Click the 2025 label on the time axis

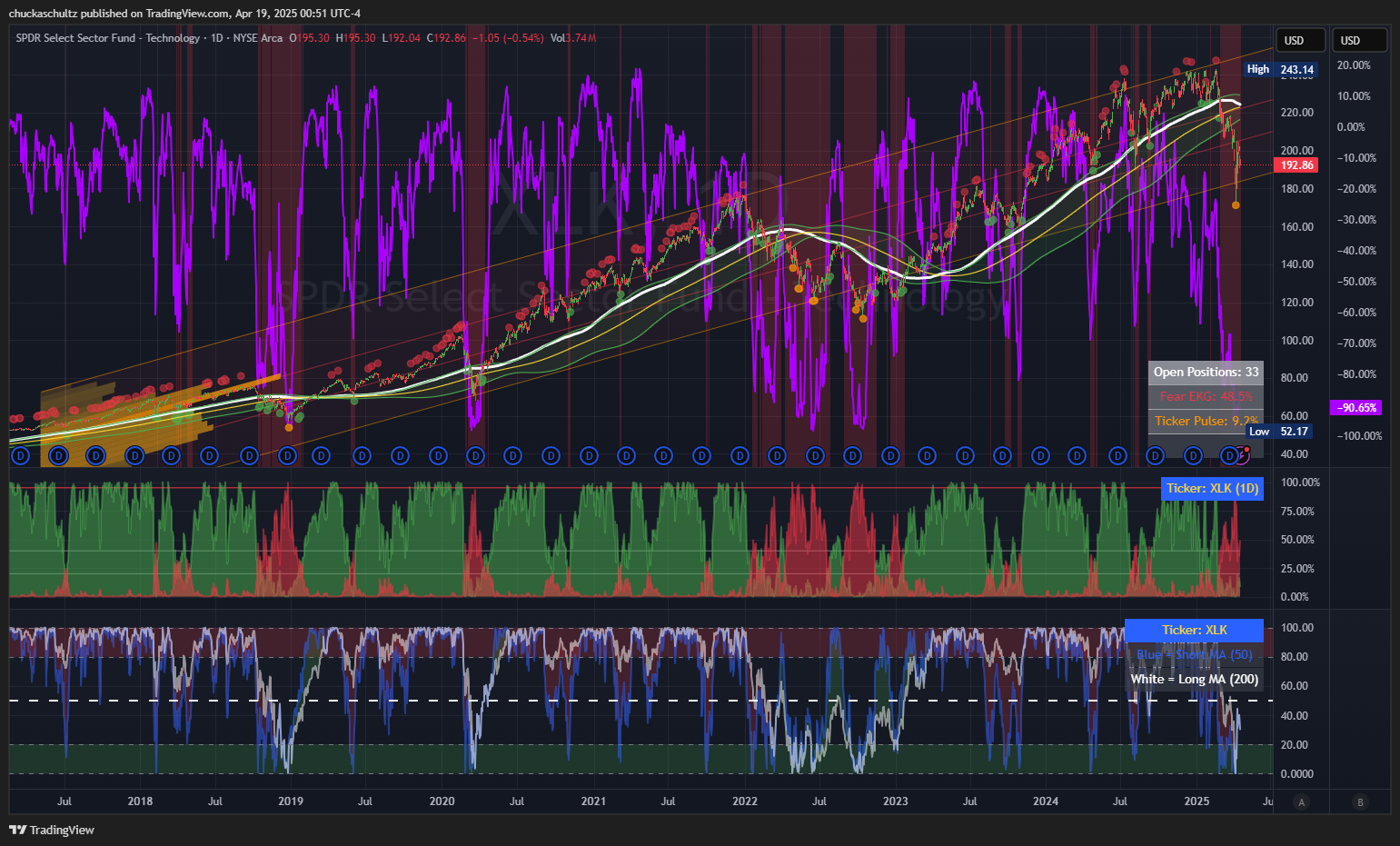(x=1196, y=801)
